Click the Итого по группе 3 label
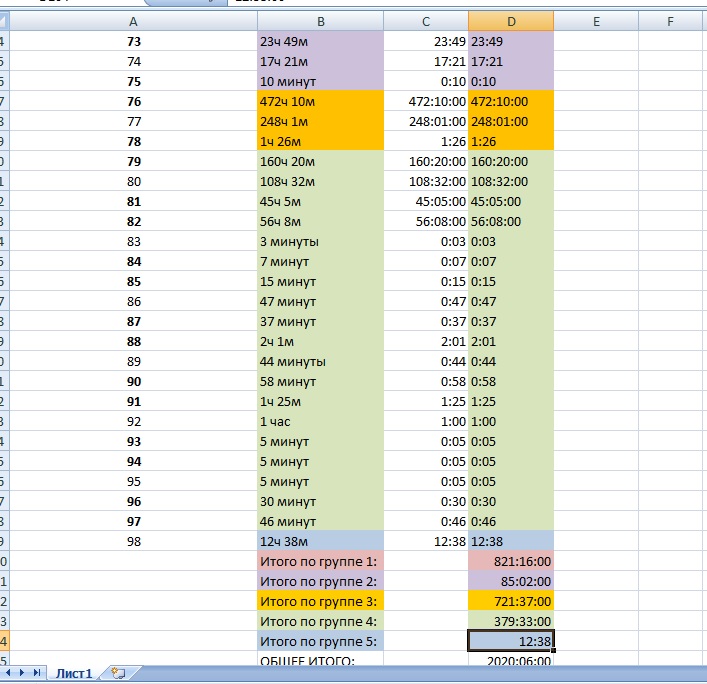 [x=321, y=601]
